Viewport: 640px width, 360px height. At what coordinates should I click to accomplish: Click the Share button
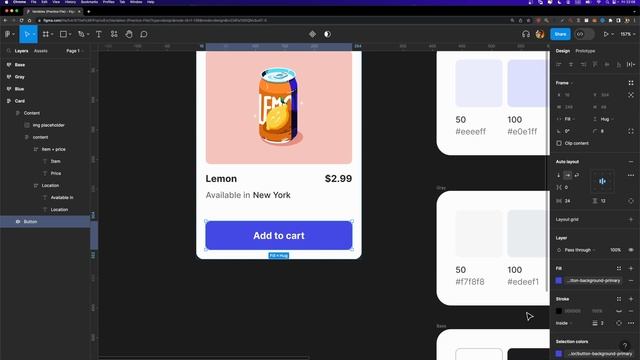point(560,34)
